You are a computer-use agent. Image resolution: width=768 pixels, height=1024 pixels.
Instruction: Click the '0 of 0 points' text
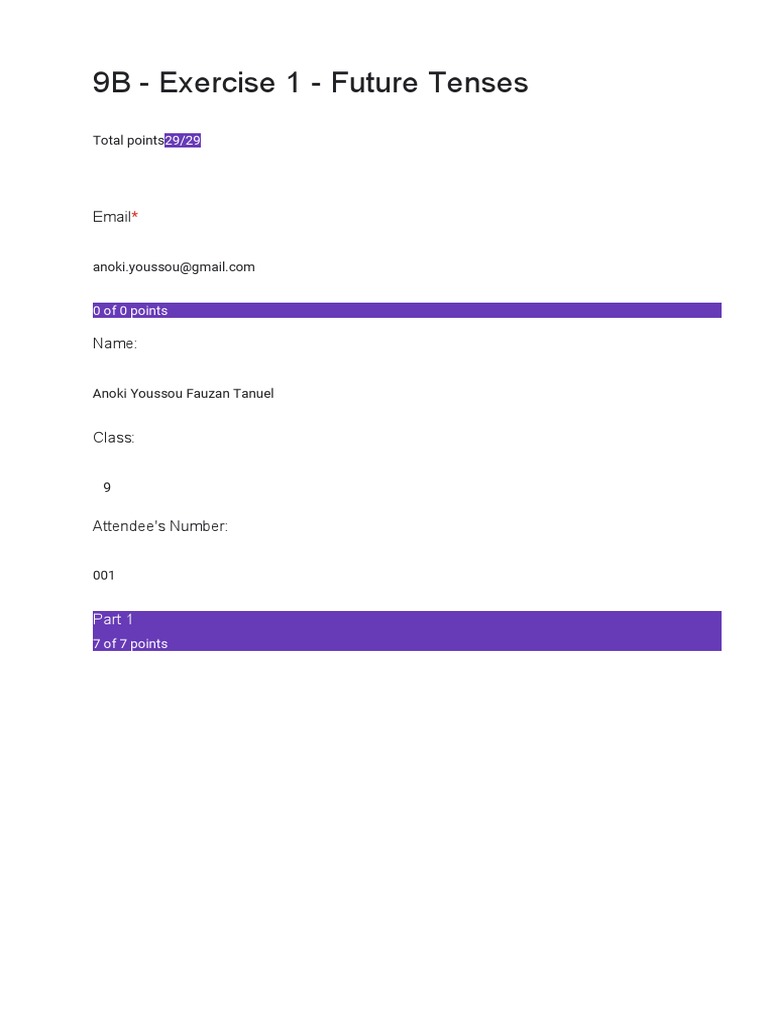tap(130, 311)
